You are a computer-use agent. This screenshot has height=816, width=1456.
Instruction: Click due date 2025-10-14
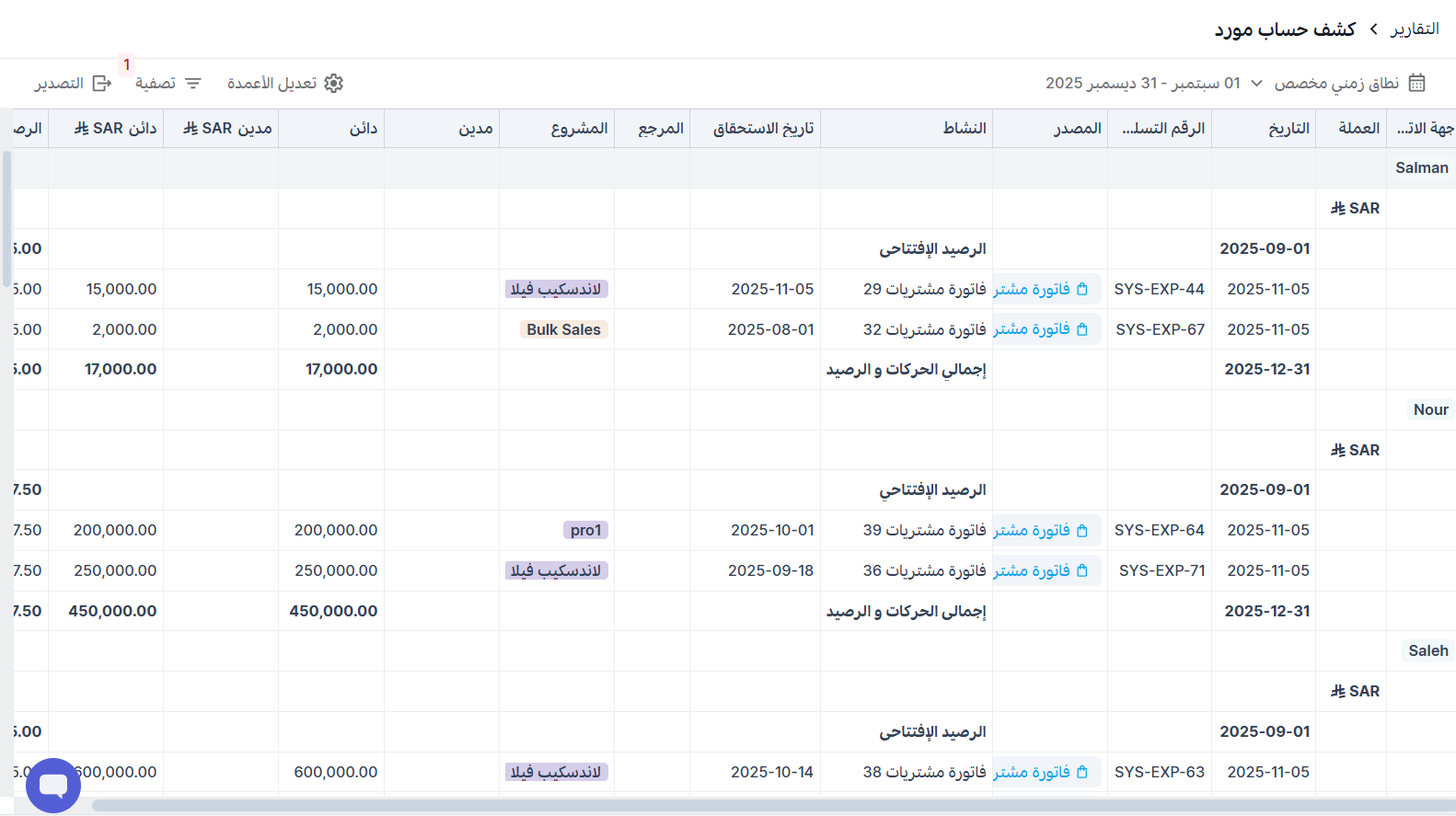click(772, 772)
